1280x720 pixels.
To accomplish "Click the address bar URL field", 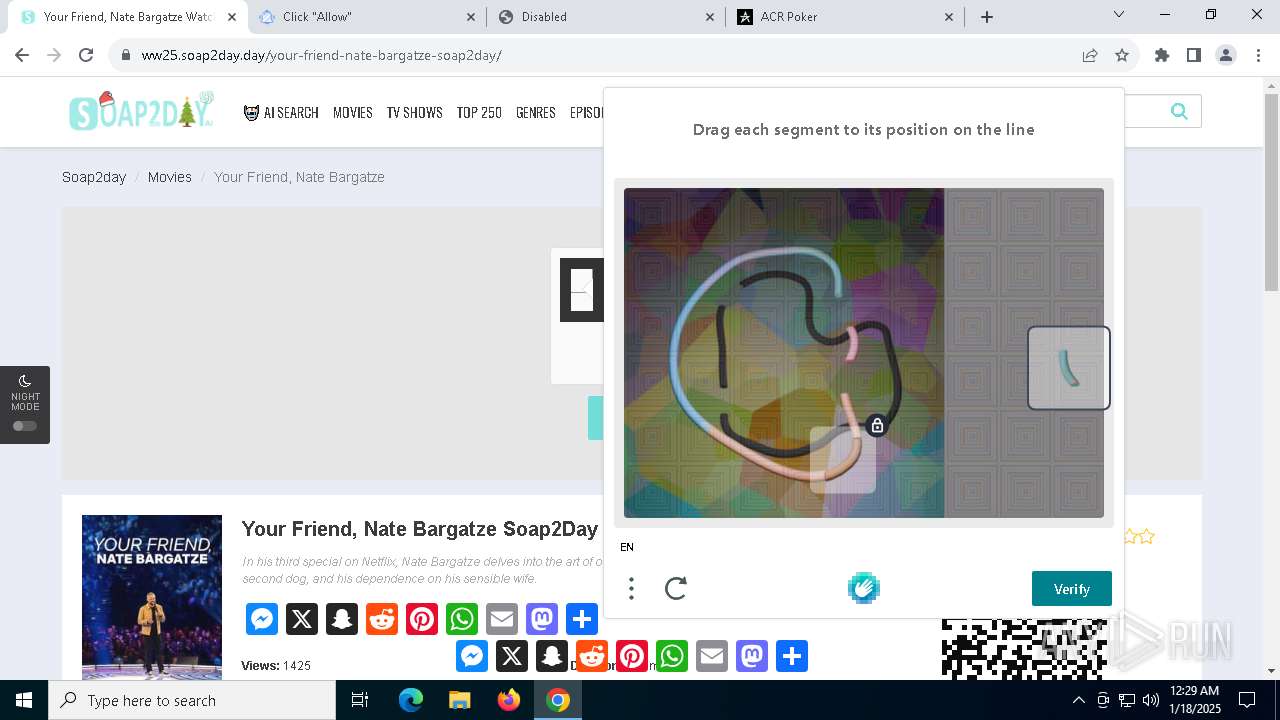I will (x=600, y=55).
